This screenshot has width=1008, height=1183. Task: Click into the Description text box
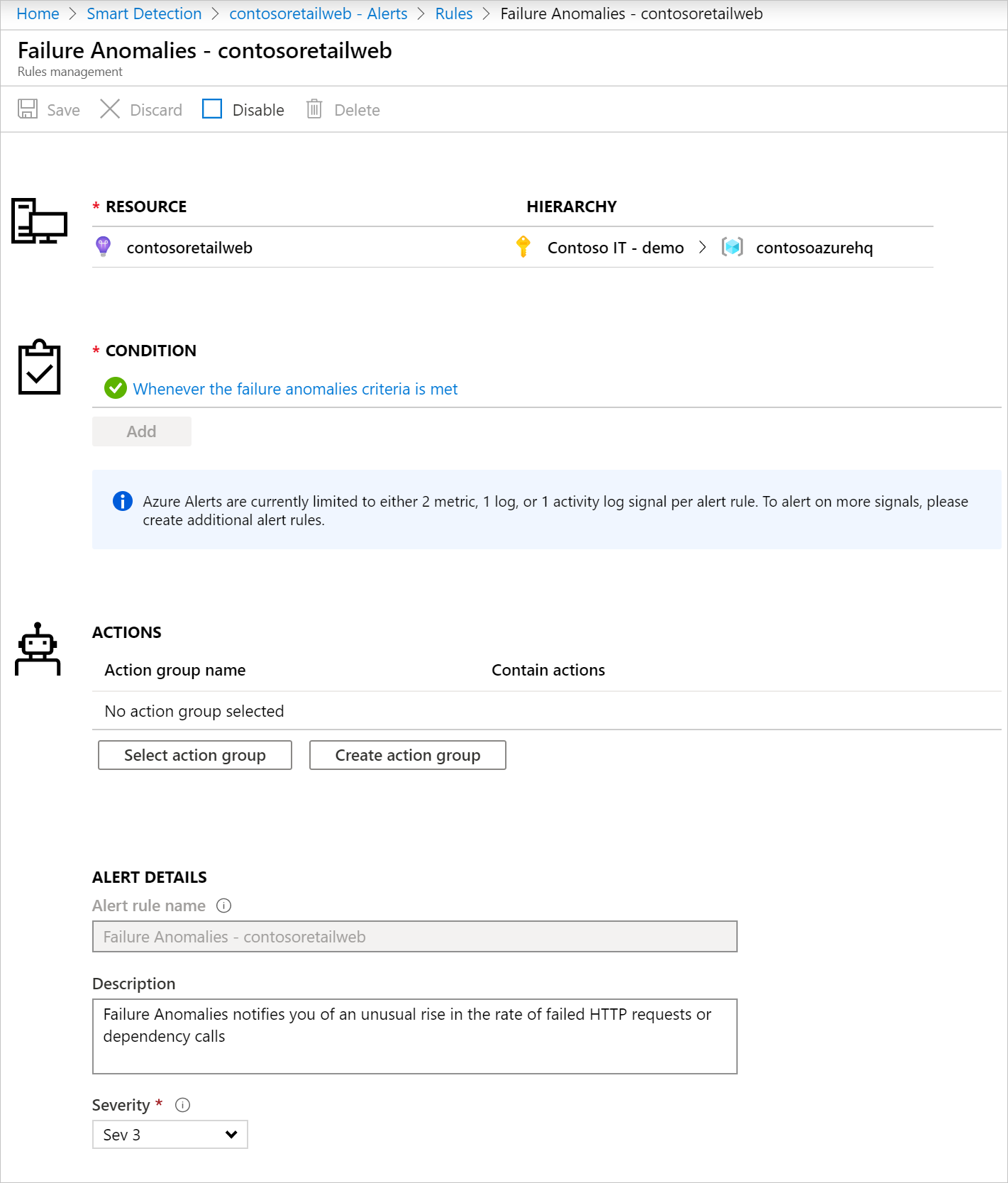(415, 1036)
